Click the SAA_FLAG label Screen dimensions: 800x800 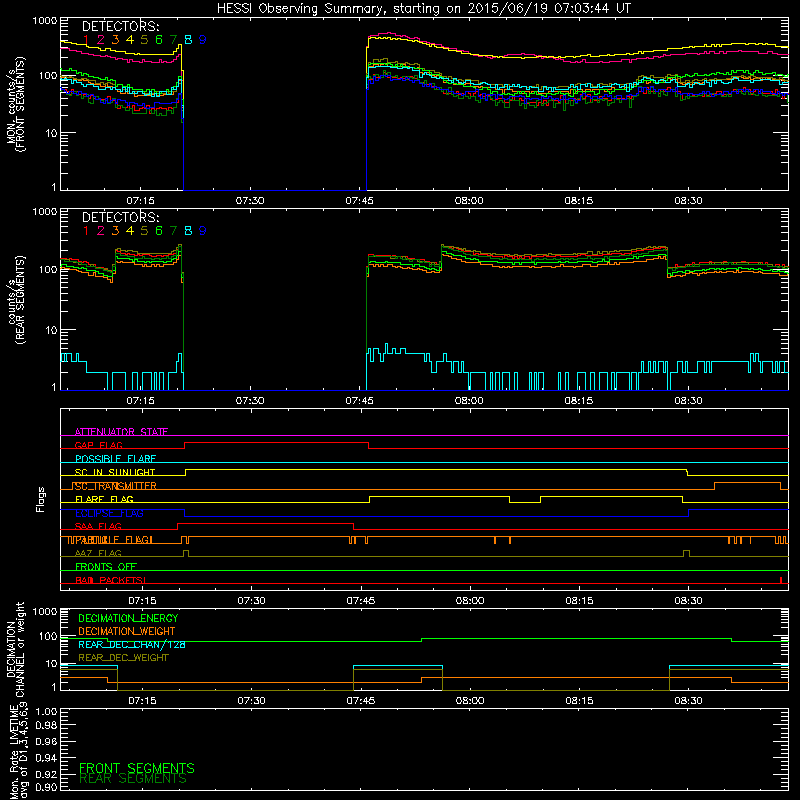98,527
